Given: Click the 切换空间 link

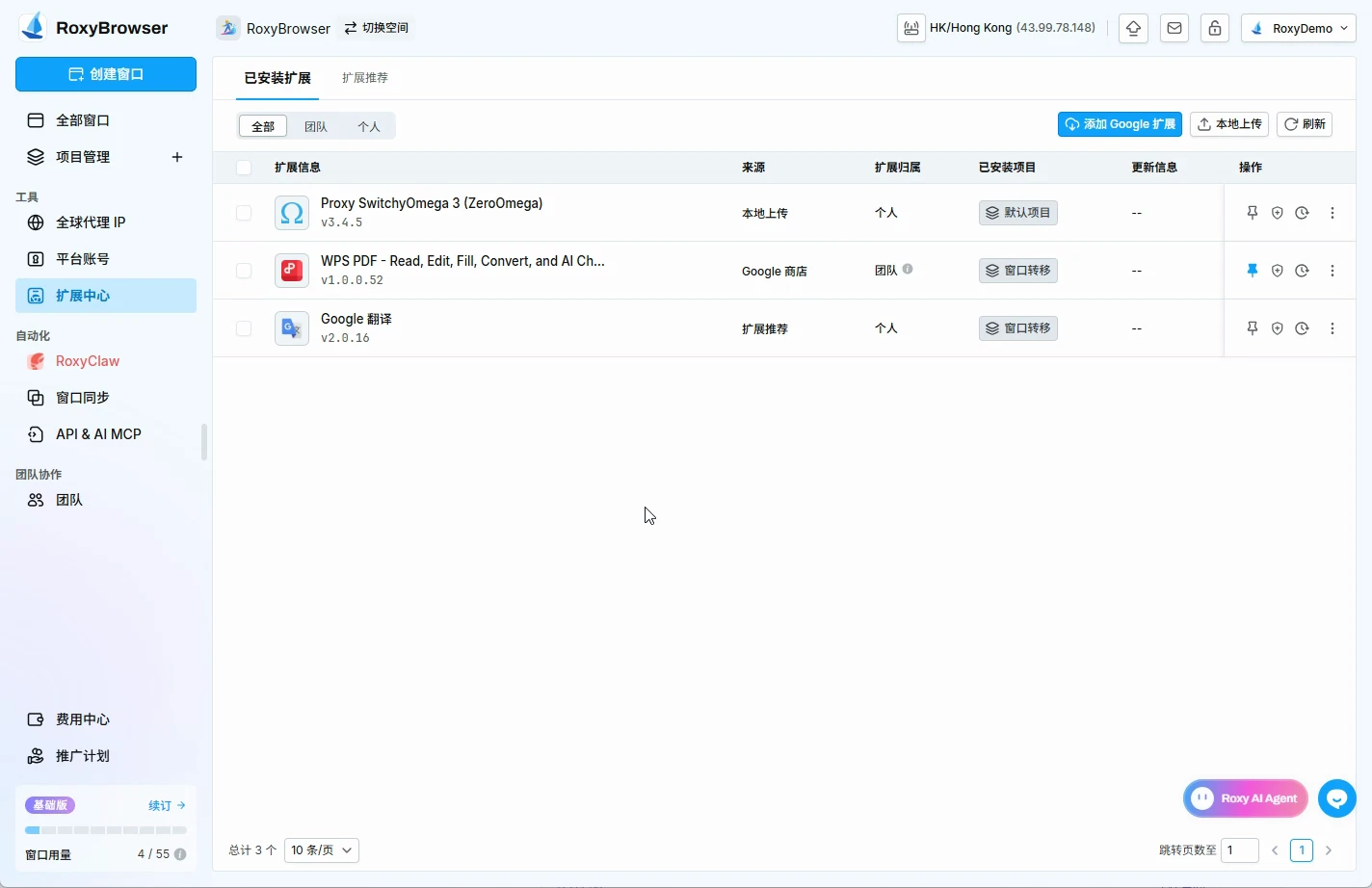Looking at the screenshot, I should 377,28.
